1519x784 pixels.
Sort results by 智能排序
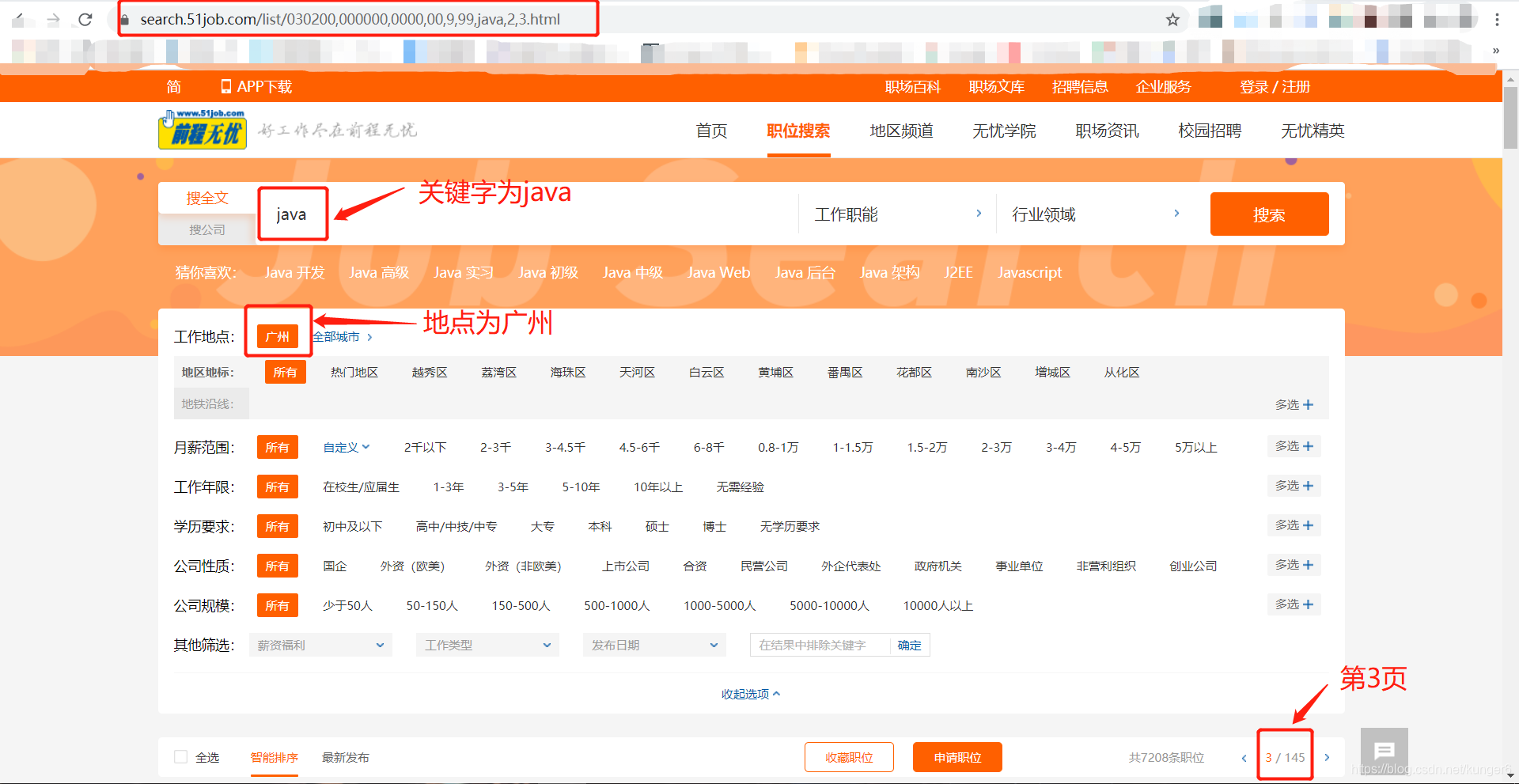pyautogui.click(x=274, y=757)
